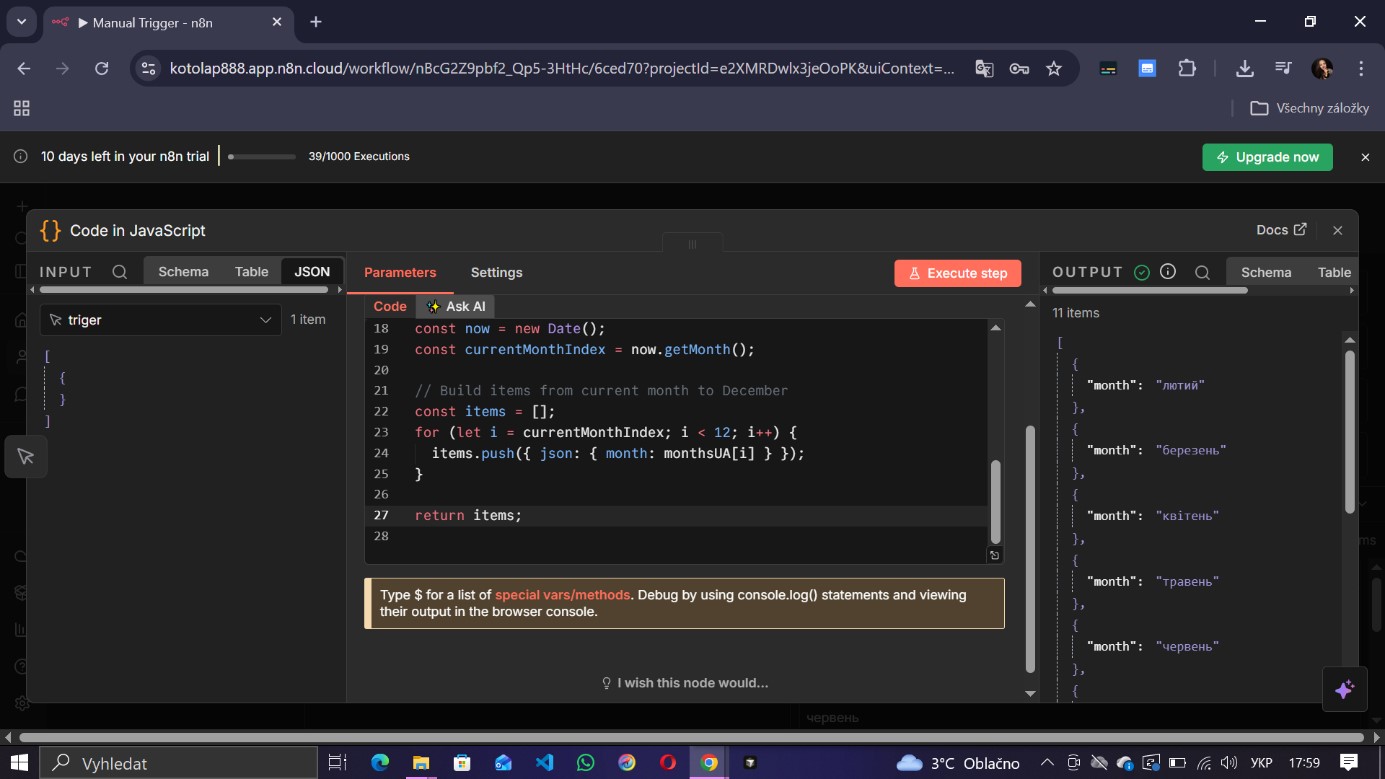The image size is (1385, 779).
Task: Switch INPUT view to Schema
Action: click(183, 271)
